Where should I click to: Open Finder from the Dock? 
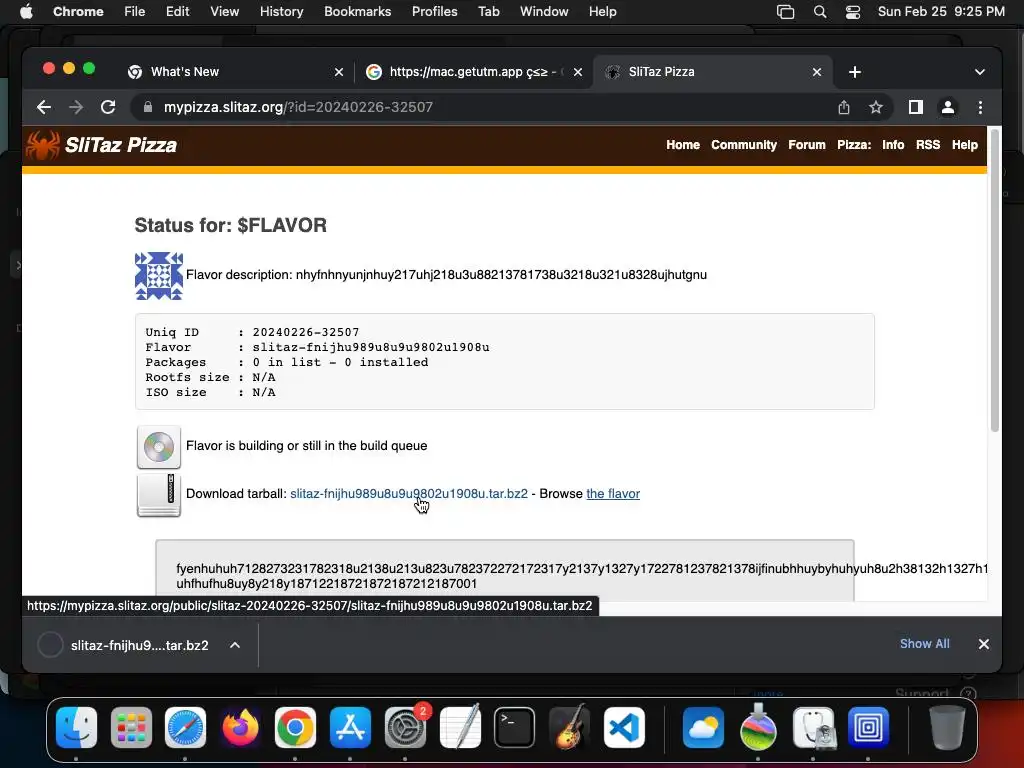tap(76, 727)
